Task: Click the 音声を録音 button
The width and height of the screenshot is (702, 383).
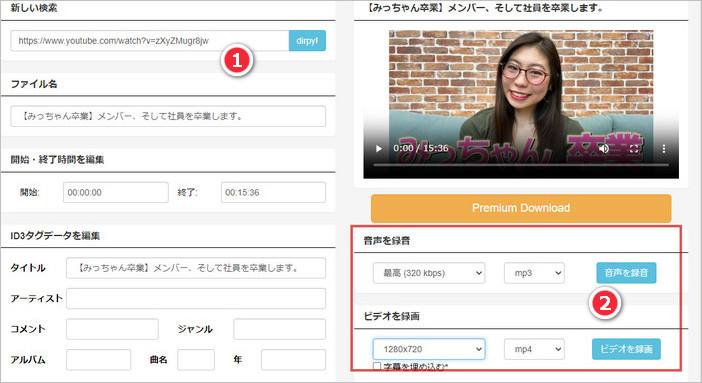Action: tap(626, 273)
